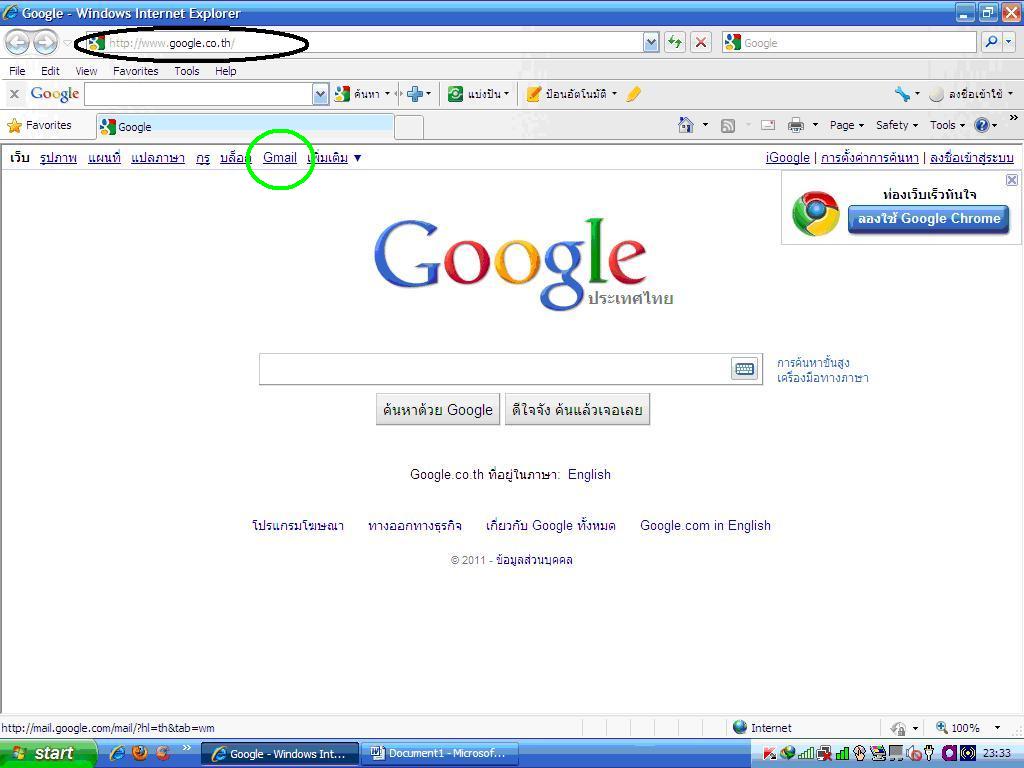This screenshot has width=1024, height=768.
Task: Click the red Stop loading icon
Action: 701,43
